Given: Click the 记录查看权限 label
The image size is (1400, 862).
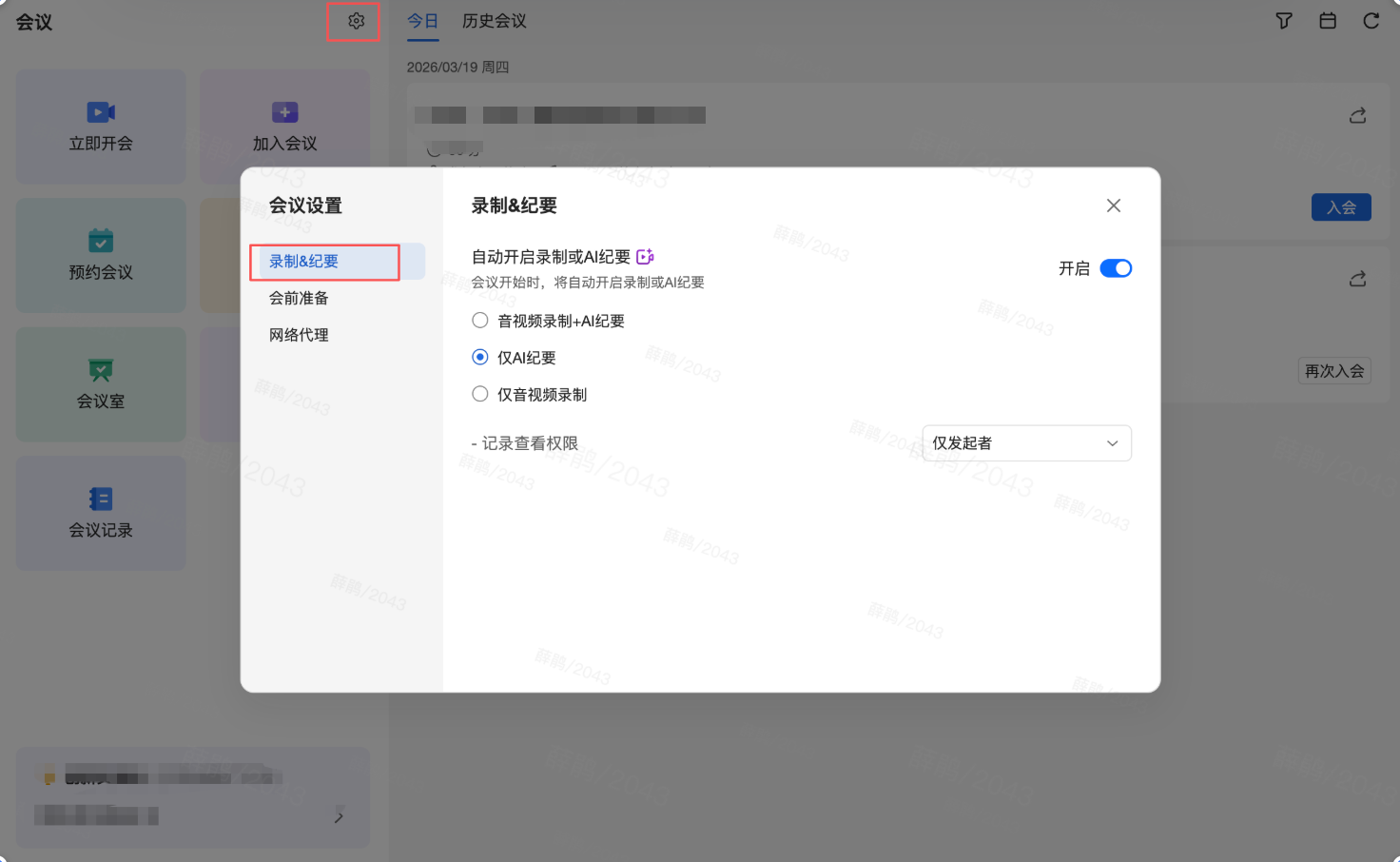Looking at the screenshot, I should [x=530, y=443].
